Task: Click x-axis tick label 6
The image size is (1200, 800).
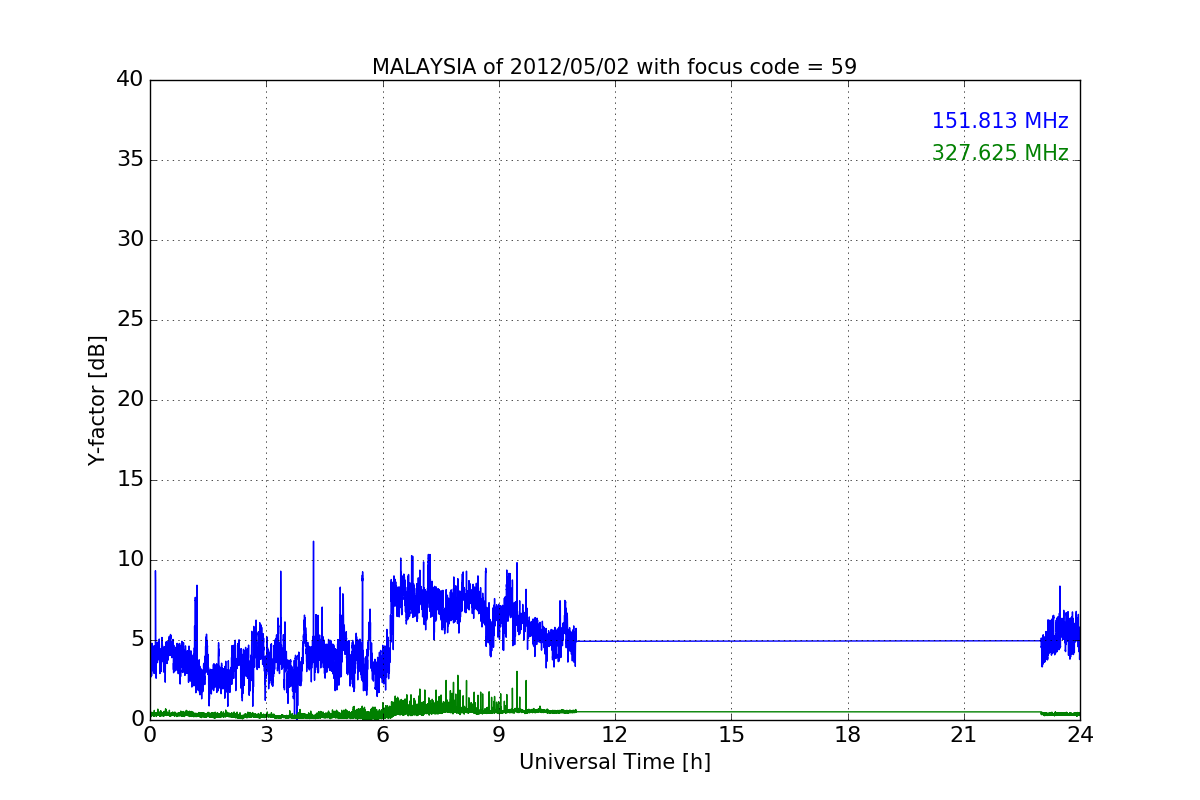Action: point(383,735)
